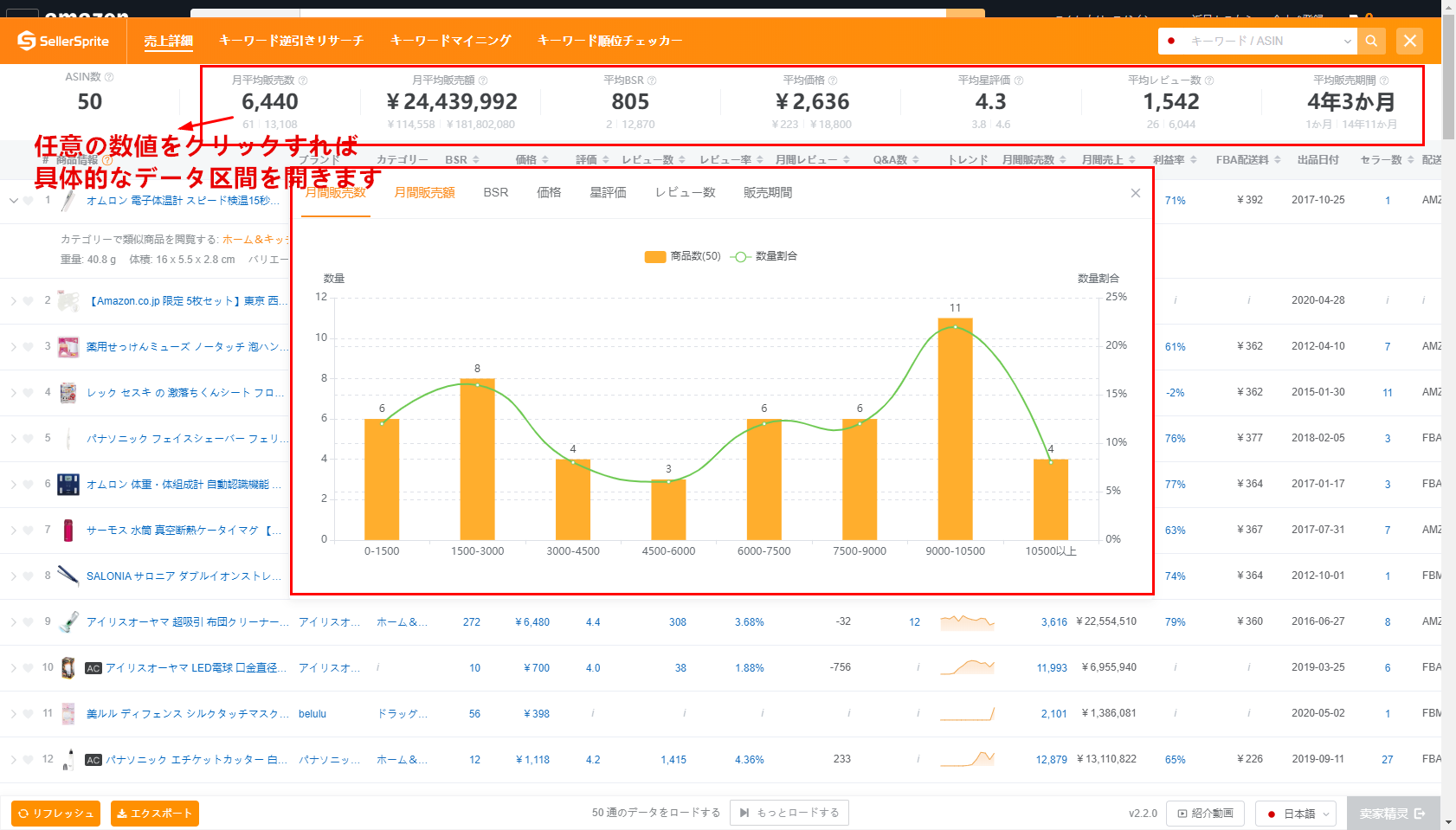Sort by the 利益率 column arrows
The height and width of the screenshot is (830, 1456).
[1194, 160]
